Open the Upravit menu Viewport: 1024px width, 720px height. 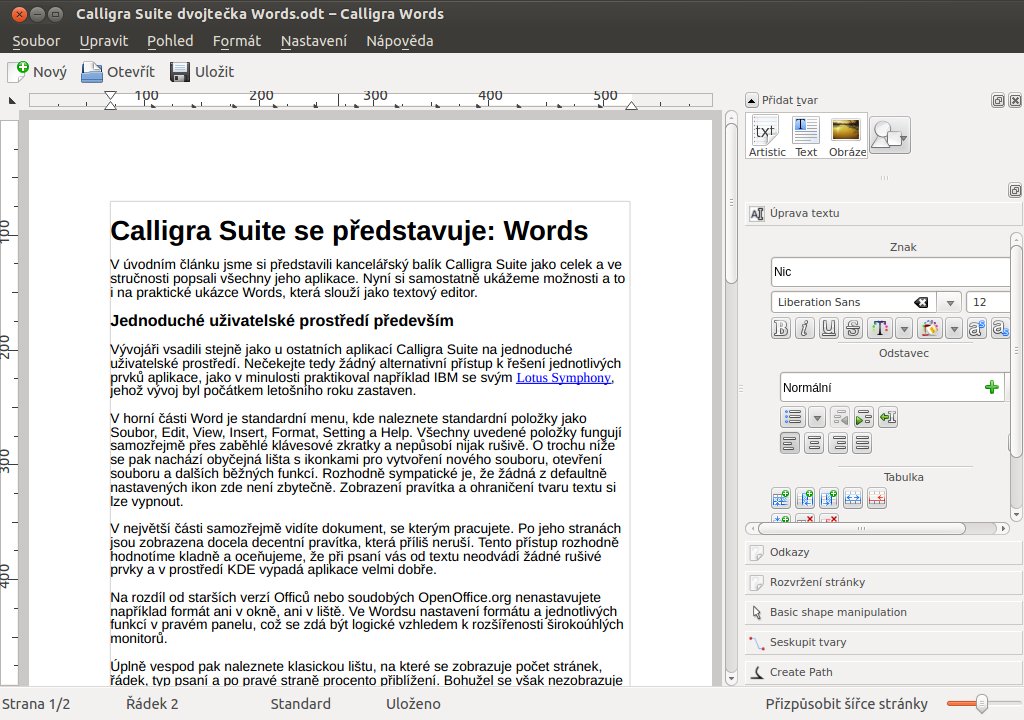click(x=104, y=41)
